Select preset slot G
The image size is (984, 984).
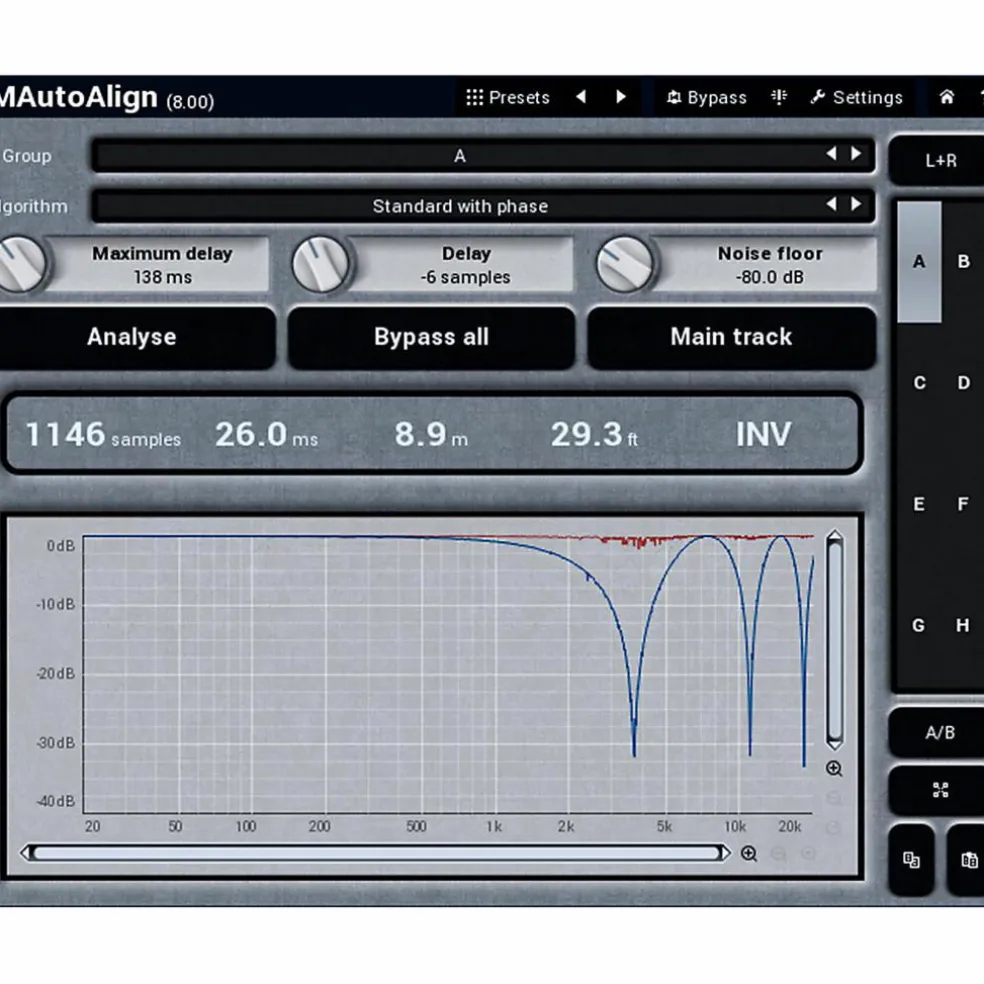(919, 625)
